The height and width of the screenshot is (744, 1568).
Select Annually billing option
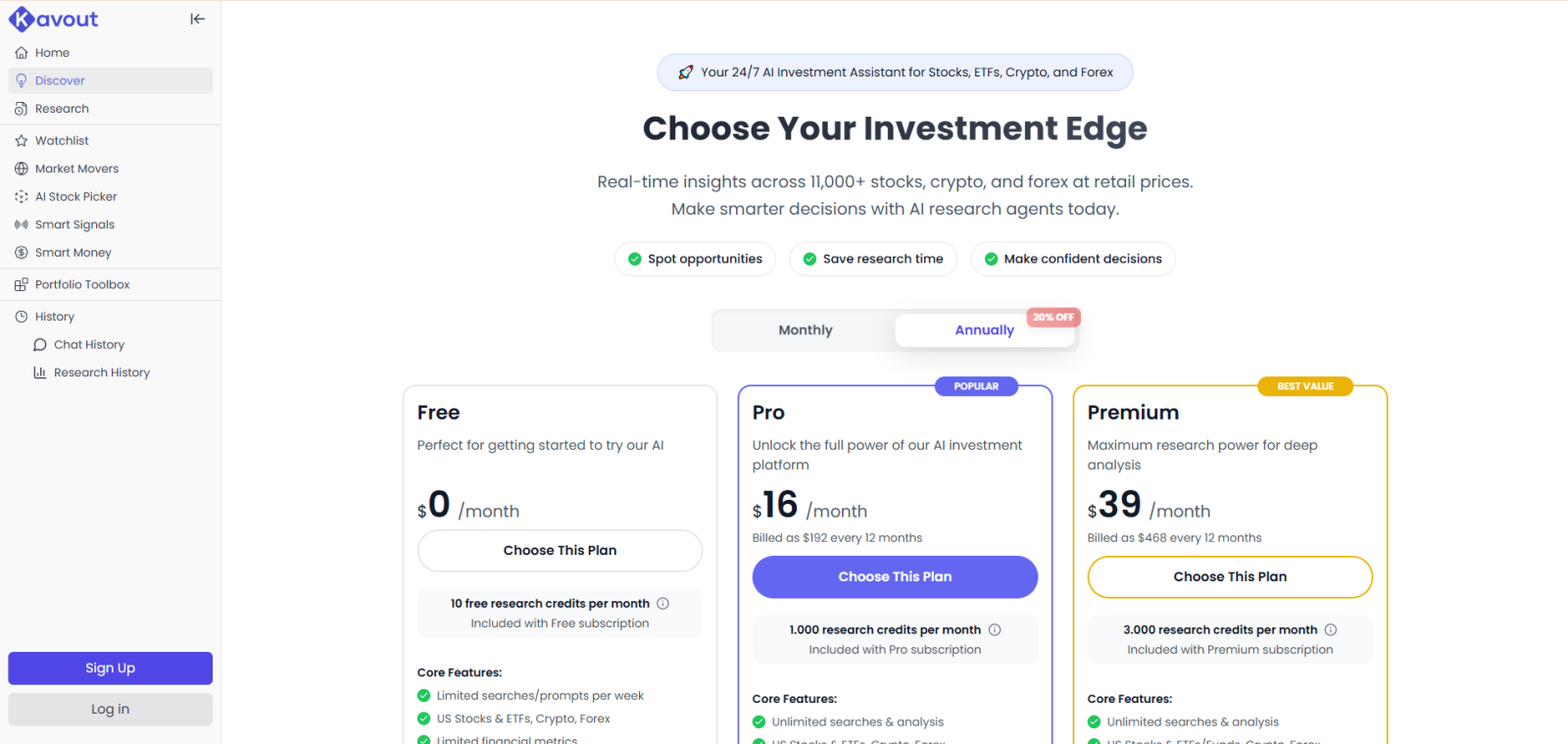[x=984, y=329]
